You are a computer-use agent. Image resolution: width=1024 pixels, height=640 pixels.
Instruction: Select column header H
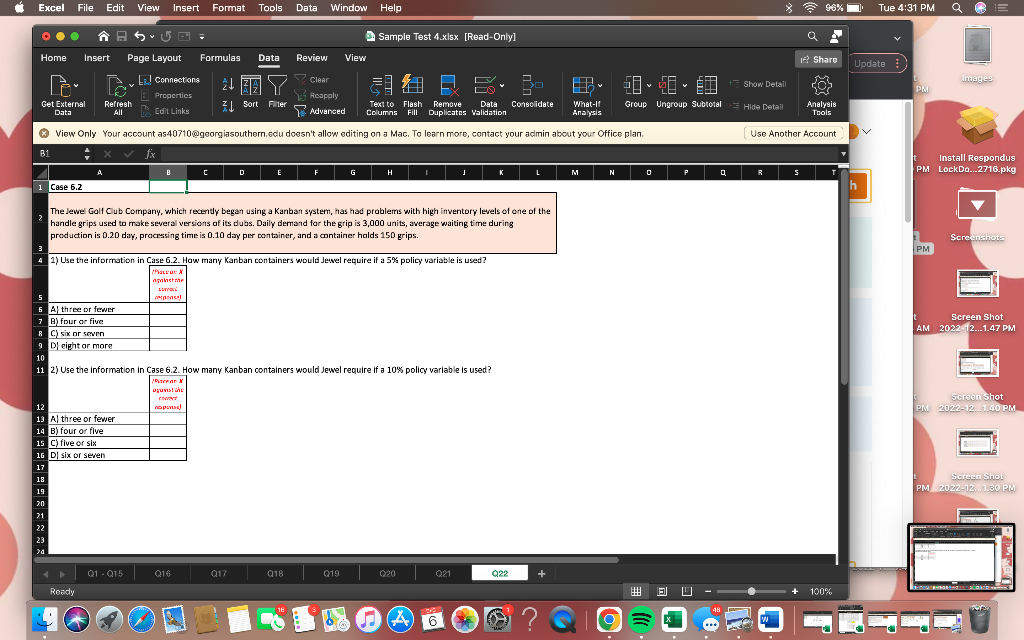tap(390, 172)
